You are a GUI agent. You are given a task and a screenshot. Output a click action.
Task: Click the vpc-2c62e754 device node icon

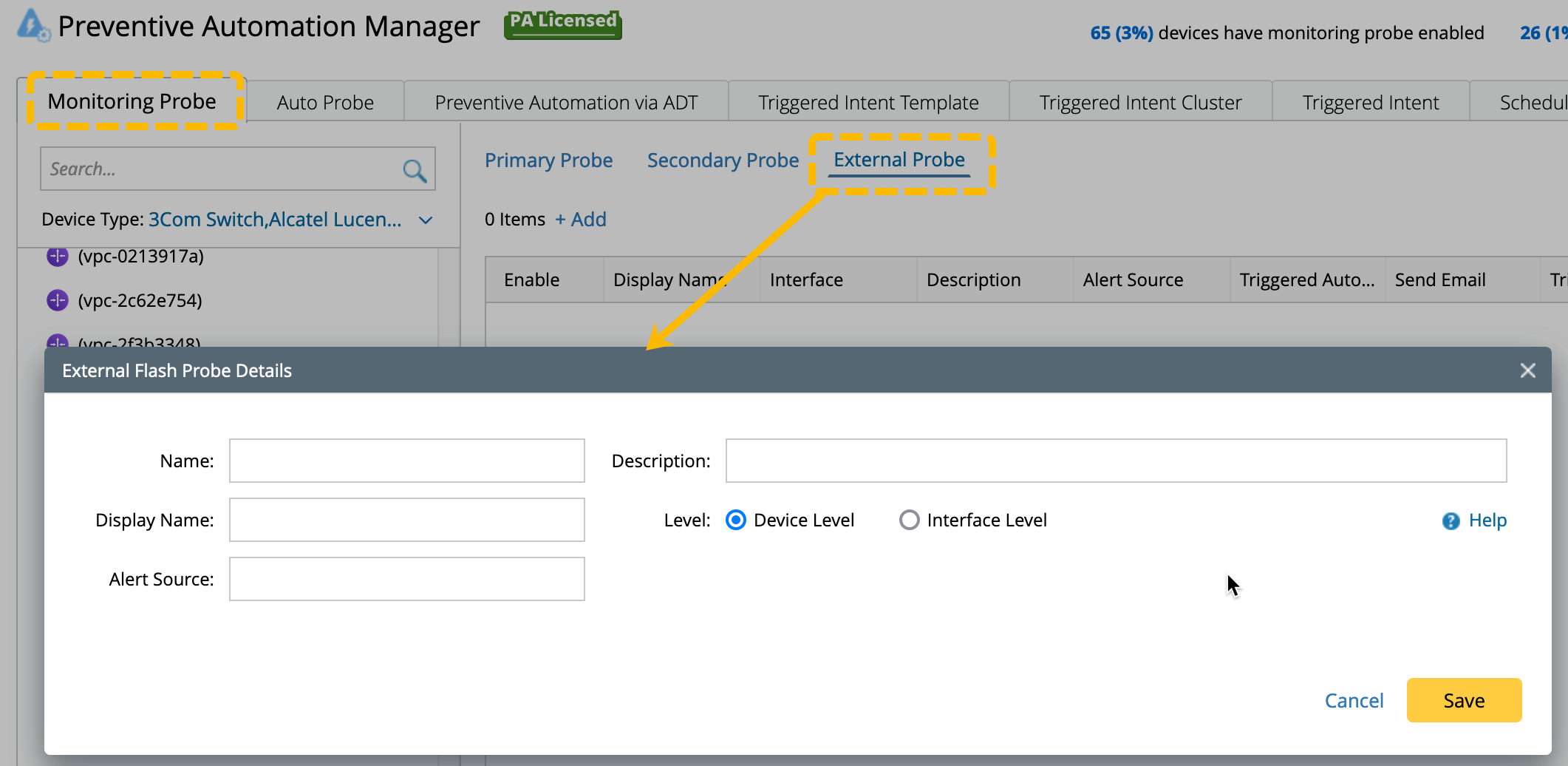[x=57, y=300]
